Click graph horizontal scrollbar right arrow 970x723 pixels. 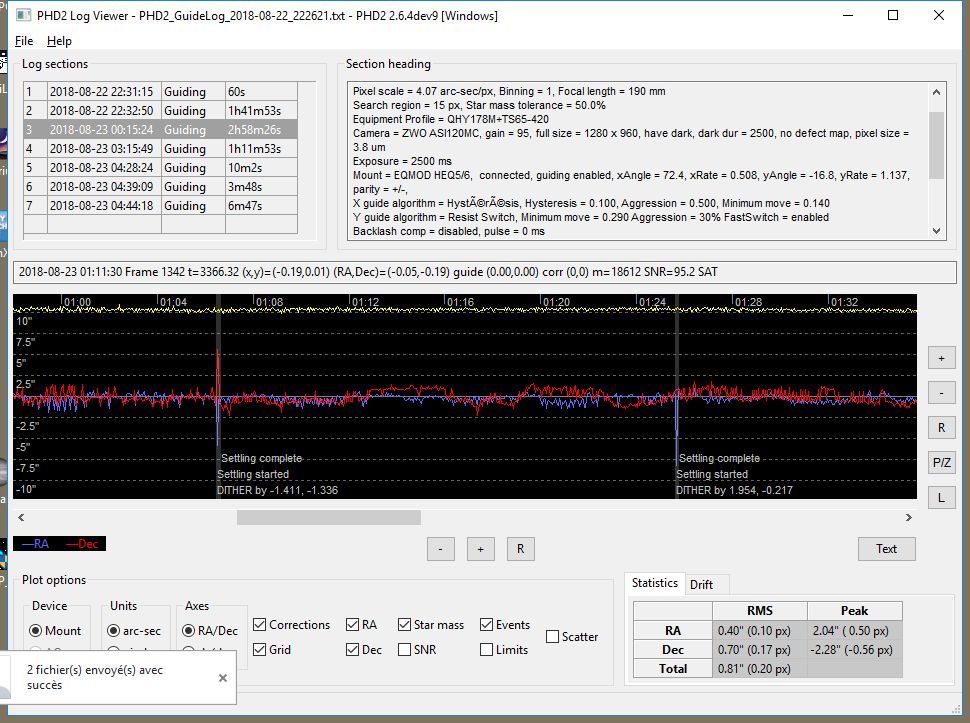point(908,517)
